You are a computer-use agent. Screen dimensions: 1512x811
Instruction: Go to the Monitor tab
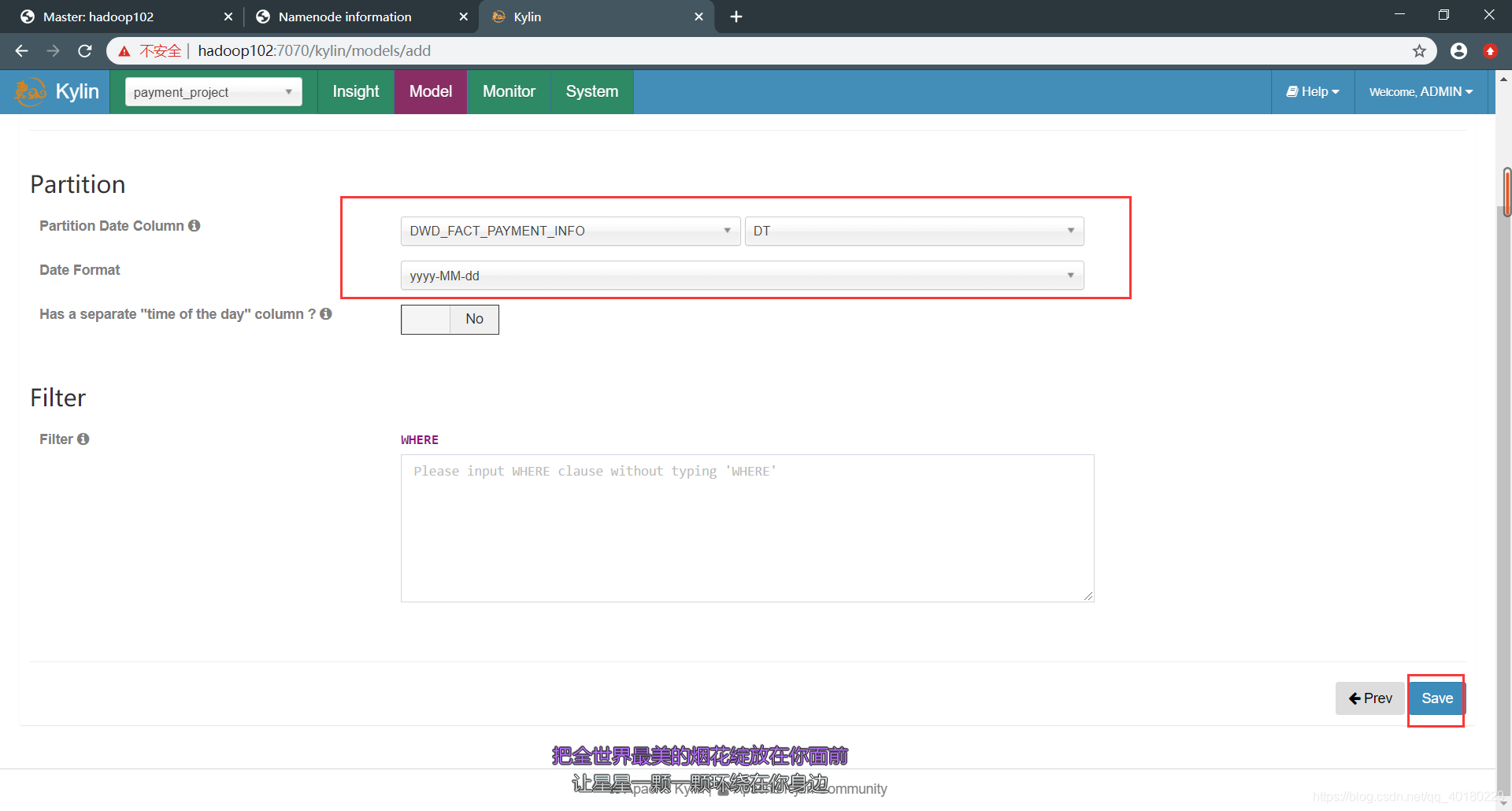[509, 92]
